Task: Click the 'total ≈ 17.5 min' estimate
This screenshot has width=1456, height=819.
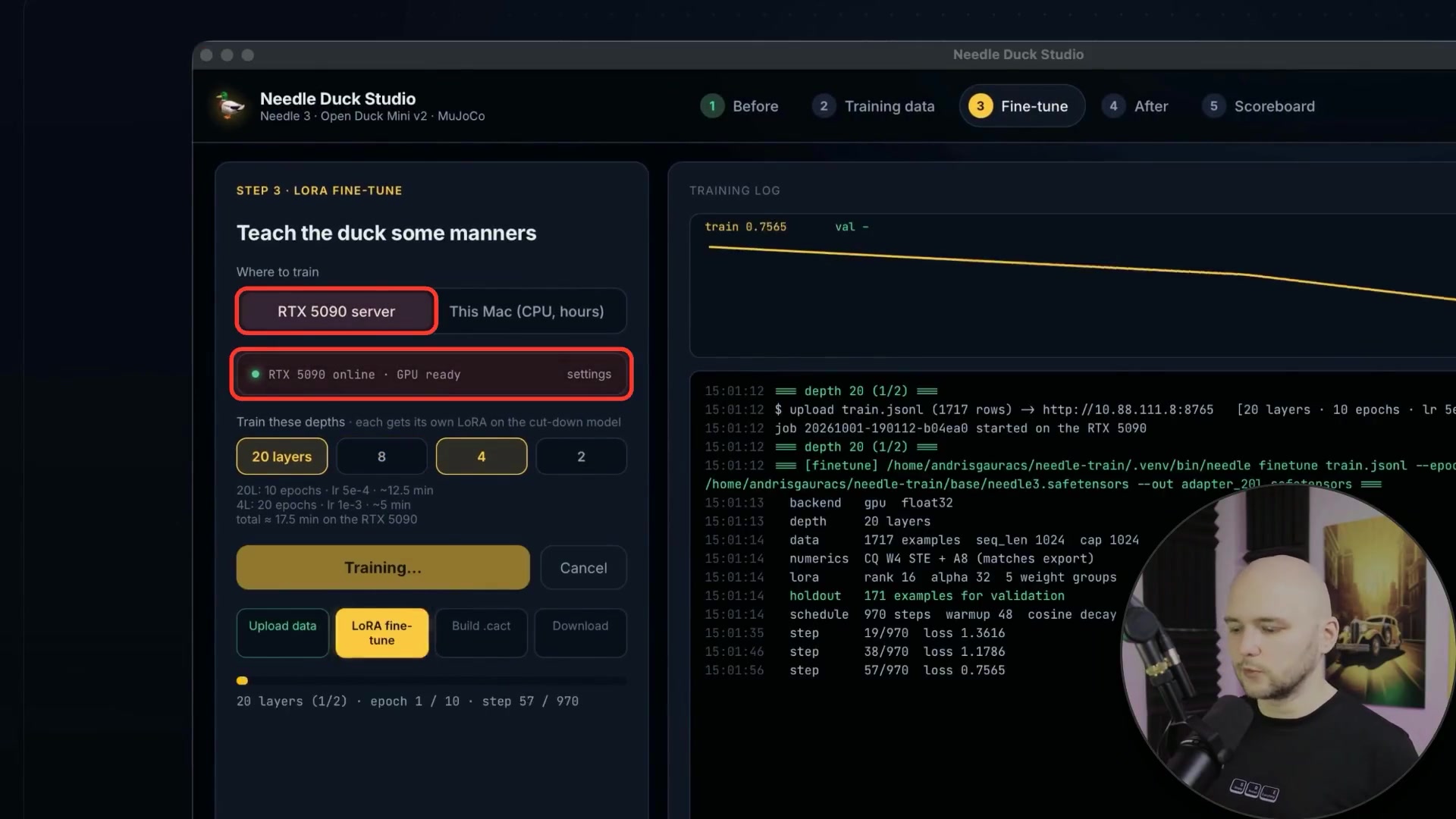Action: click(326, 519)
